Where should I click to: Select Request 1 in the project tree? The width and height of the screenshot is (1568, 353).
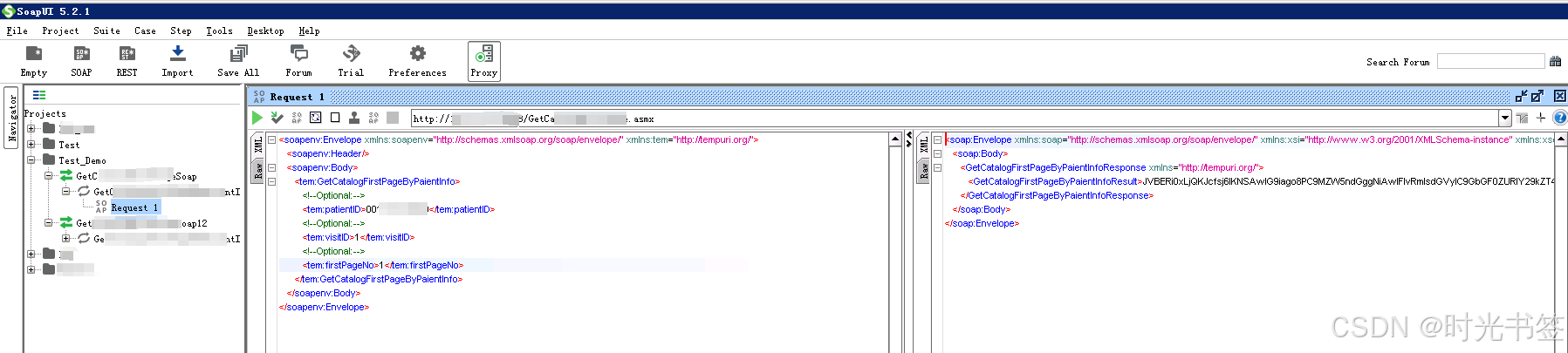[x=134, y=207]
